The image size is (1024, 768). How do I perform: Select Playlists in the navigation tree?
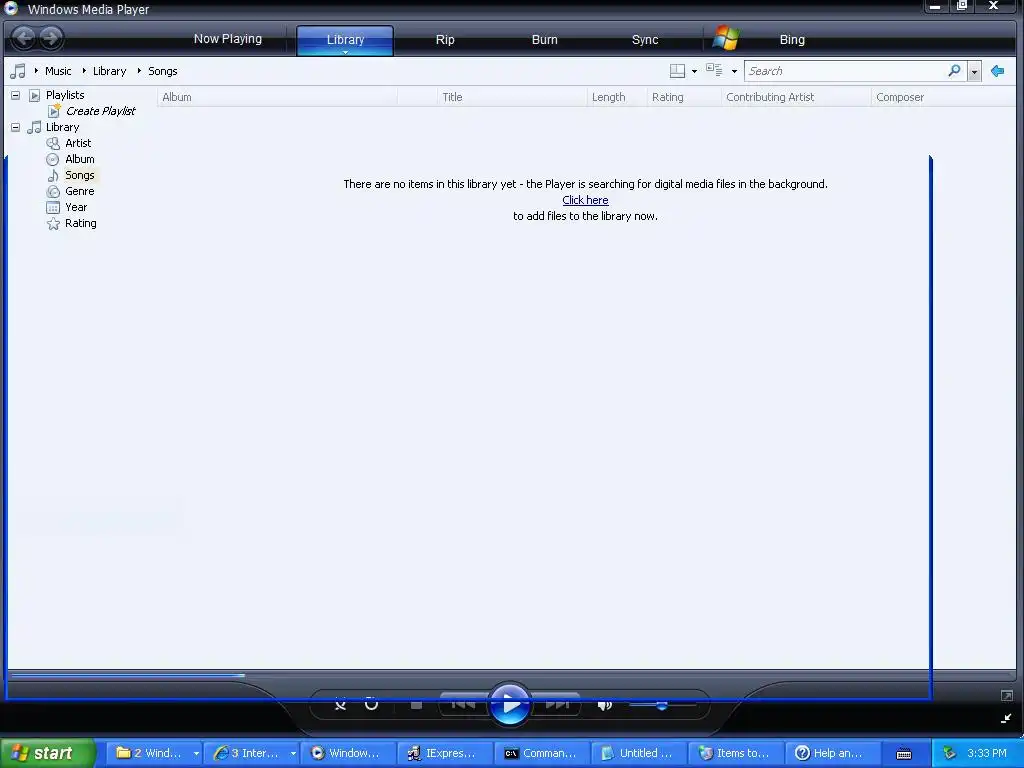coord(65,95)
